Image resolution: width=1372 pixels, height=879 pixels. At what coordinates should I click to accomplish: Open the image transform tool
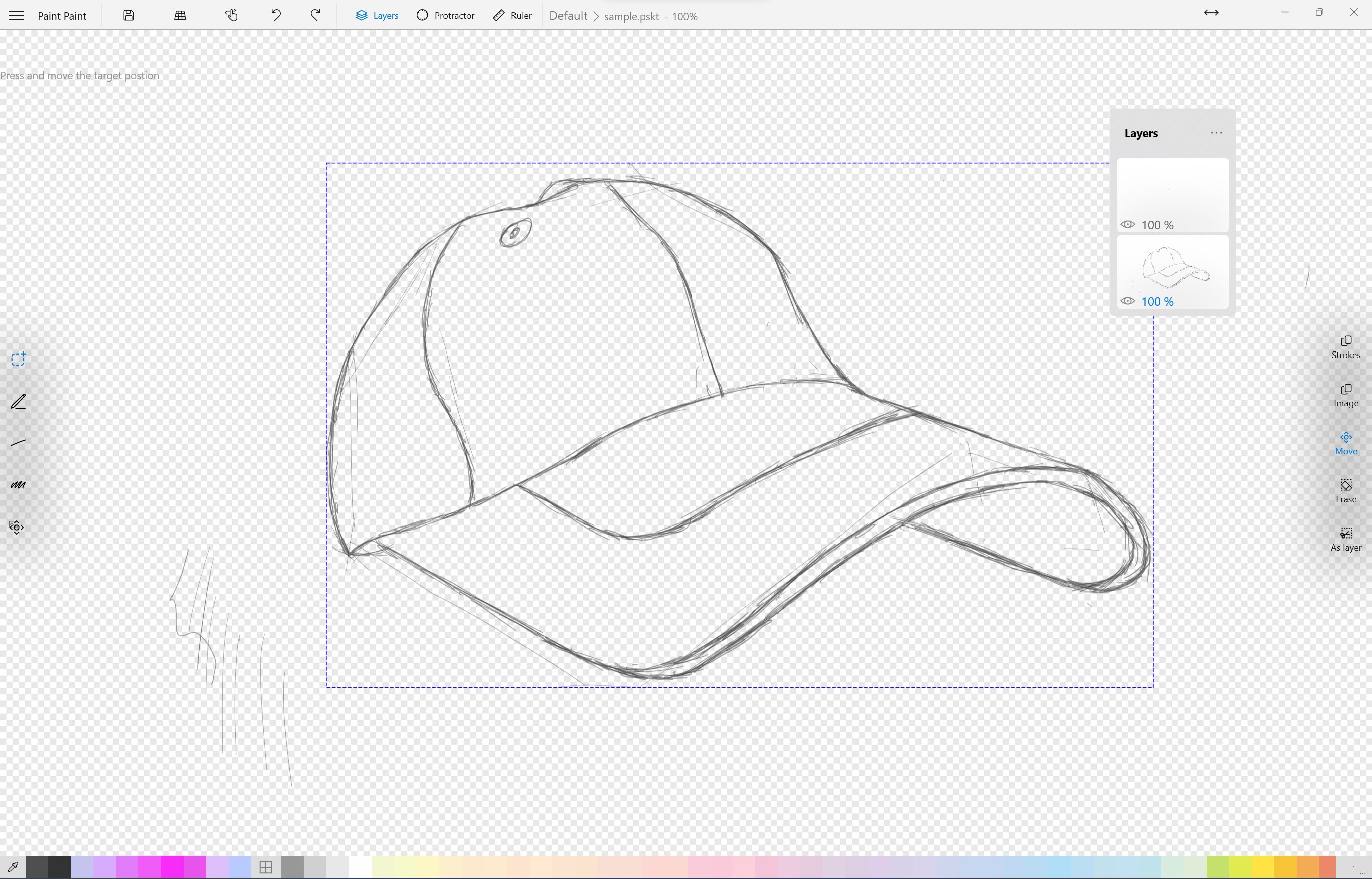click(x=17, y=527)
